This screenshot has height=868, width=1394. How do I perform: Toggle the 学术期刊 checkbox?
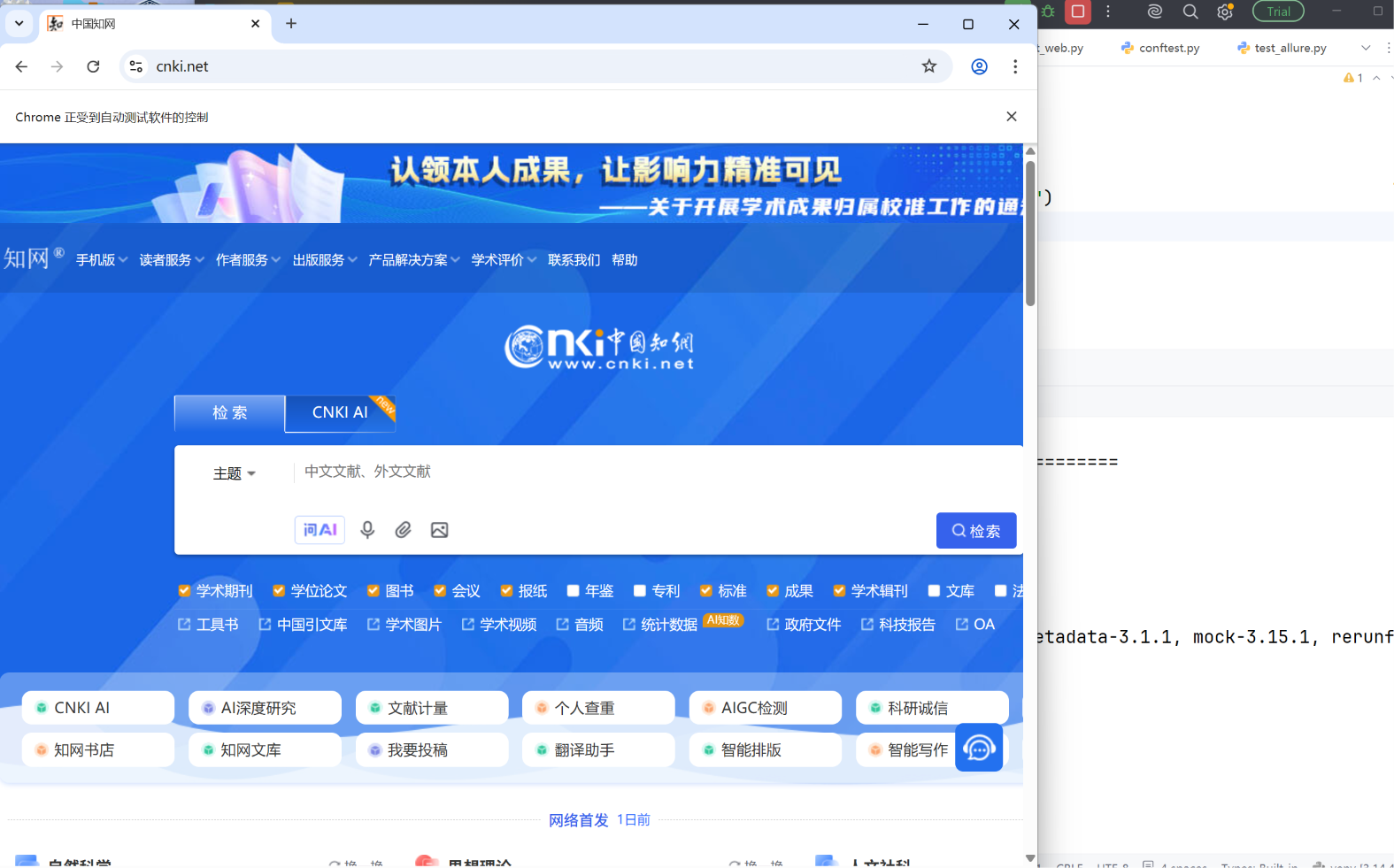pos(184,591)
